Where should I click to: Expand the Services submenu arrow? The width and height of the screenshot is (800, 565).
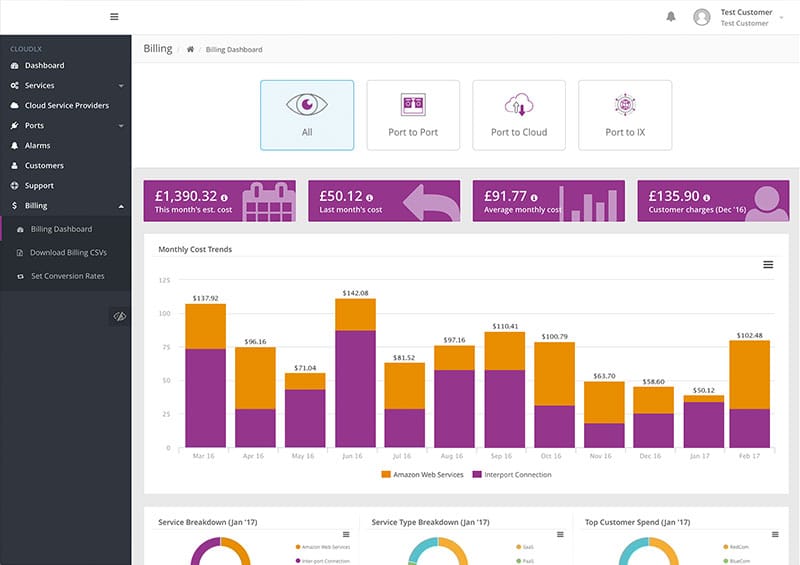coord(121,86)
